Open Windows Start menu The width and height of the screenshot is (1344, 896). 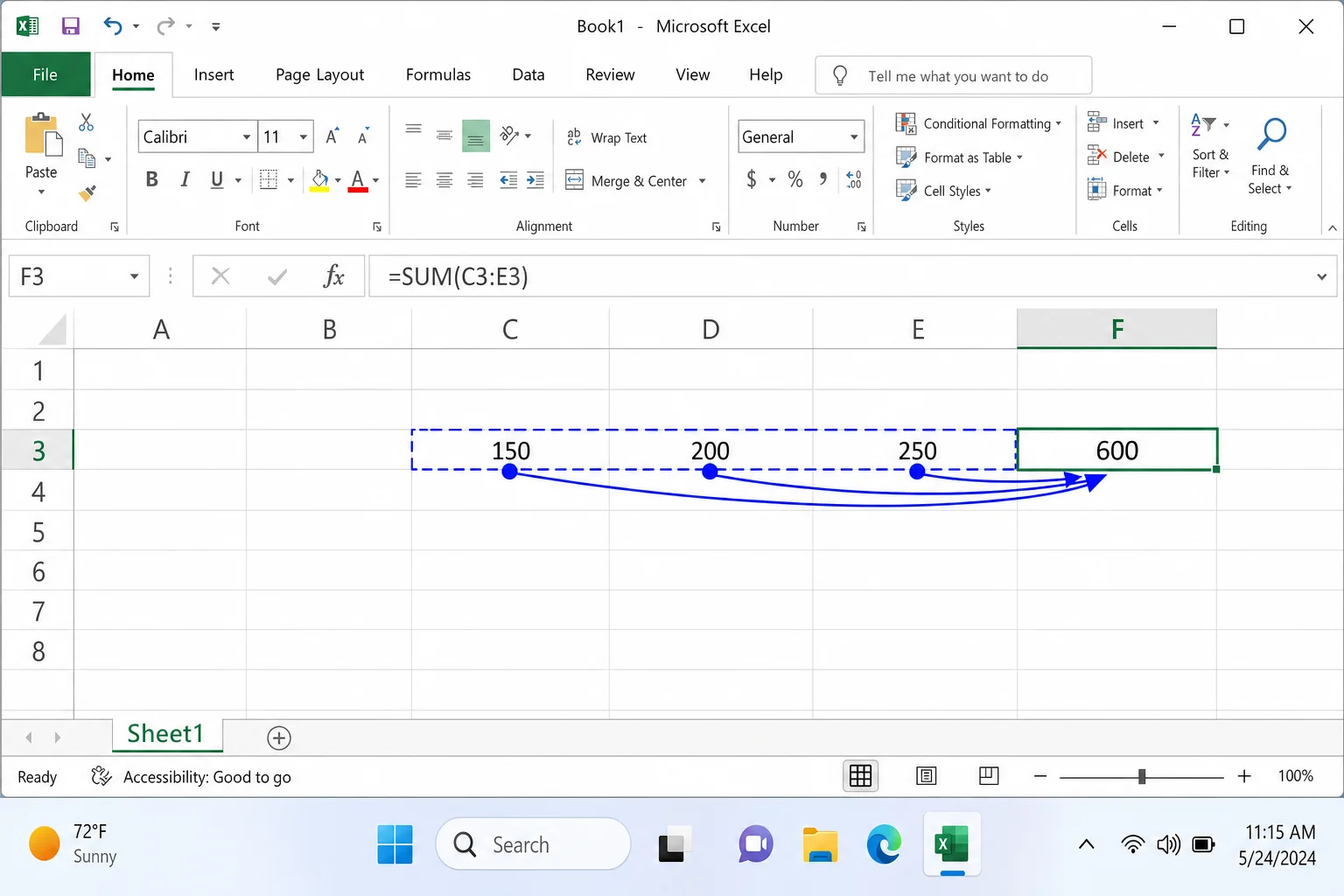click(x=395, y=844)
